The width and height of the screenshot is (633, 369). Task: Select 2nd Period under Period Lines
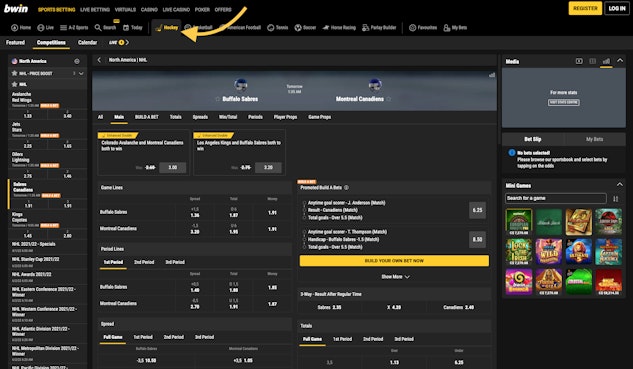click(144, 262)
